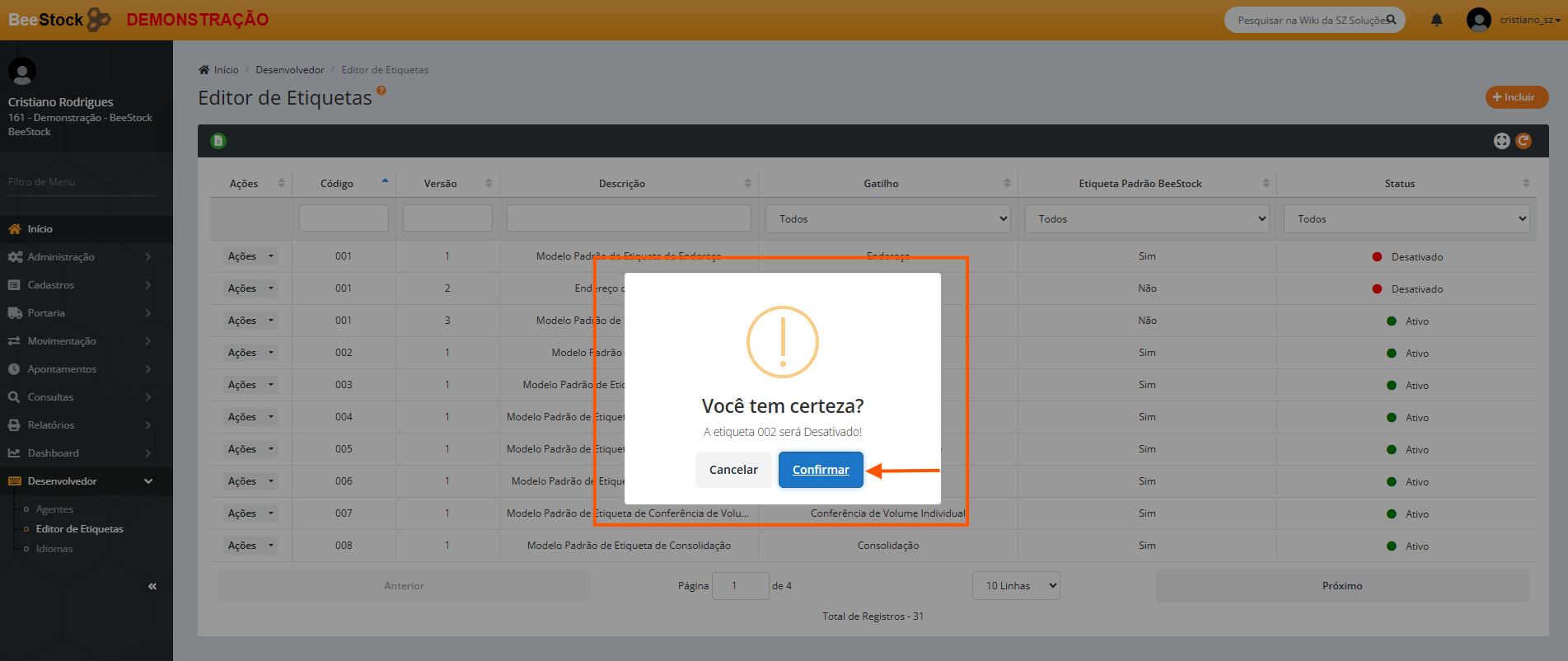Cancel the deactivation dialog

pos(733,470)
